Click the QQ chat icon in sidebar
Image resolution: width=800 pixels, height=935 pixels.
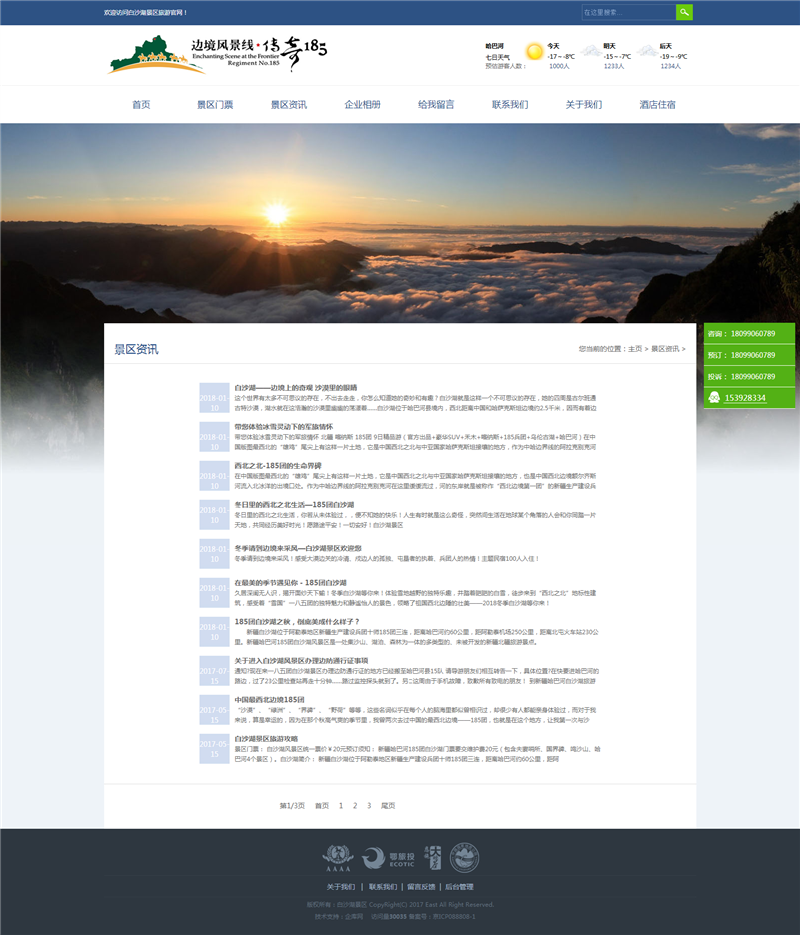pyautogui.click(x=714, y=397)
